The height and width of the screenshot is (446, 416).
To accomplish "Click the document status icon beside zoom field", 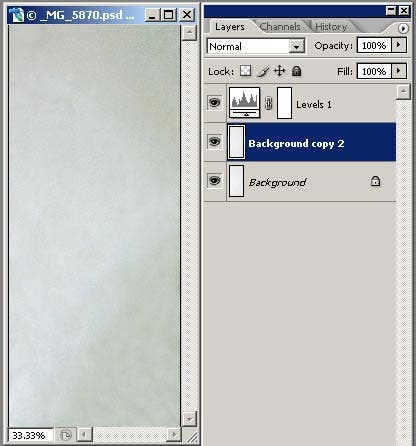I will tap(66, 435).
